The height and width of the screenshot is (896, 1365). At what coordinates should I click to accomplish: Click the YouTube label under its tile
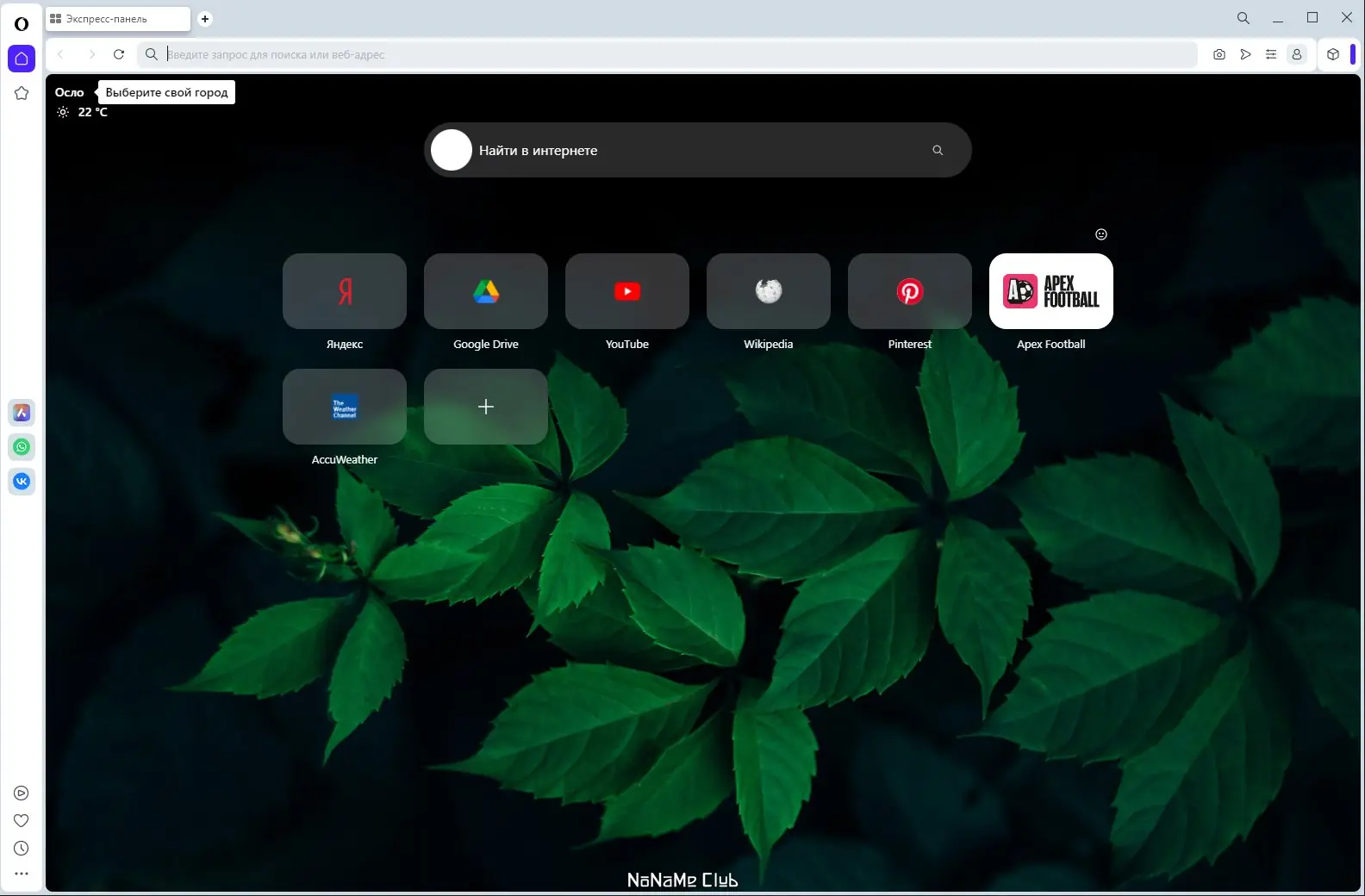click(x=627, y=344)
